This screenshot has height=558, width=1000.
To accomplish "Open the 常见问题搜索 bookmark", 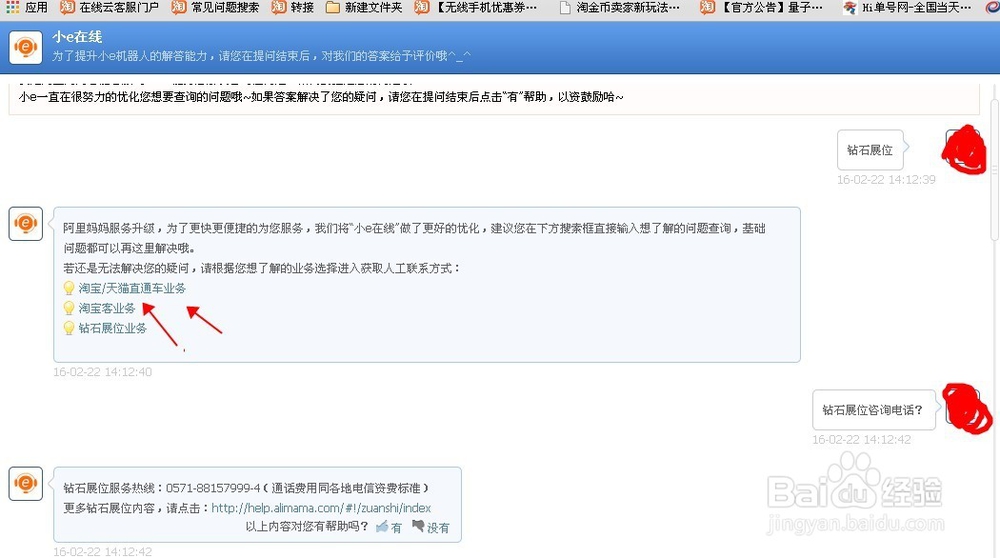I will 216,8.
